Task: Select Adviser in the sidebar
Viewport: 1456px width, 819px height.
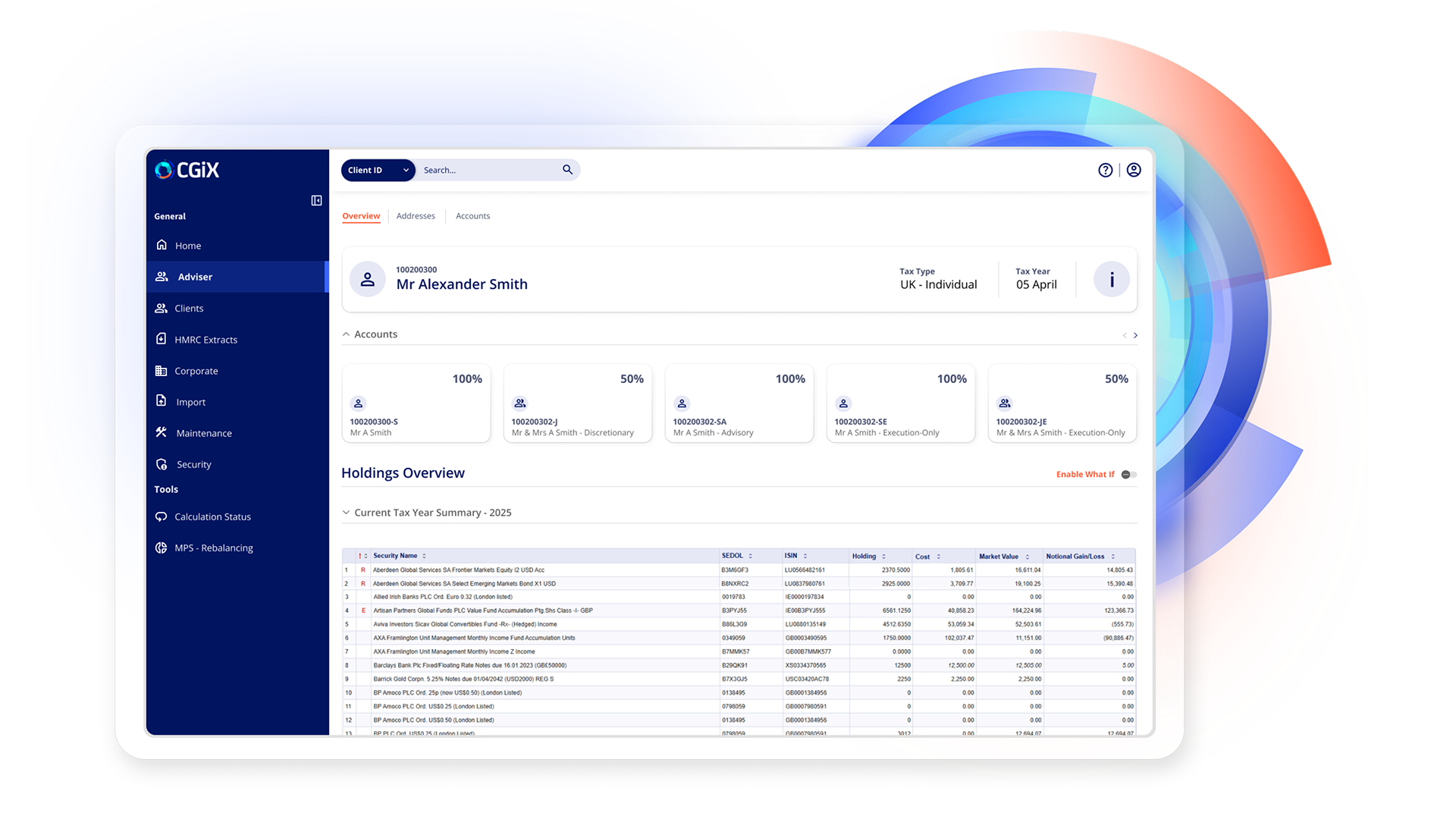Action: [237, 277]
